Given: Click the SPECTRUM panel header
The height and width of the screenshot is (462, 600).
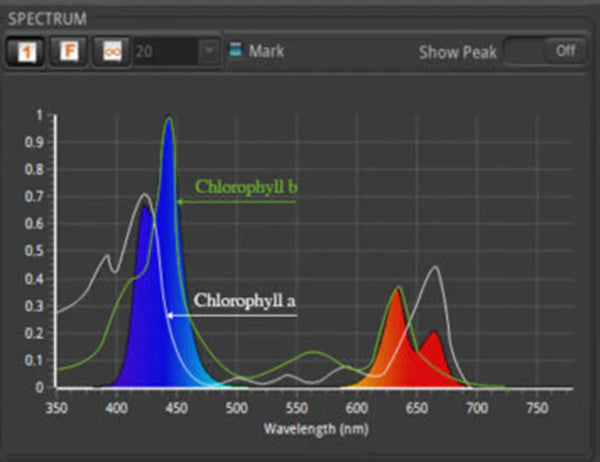Looking at the screenshot, I should tap(47, 18).
